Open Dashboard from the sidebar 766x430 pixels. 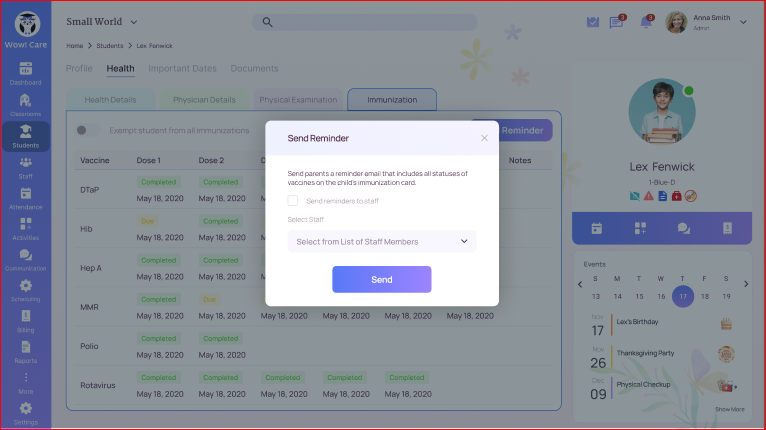pos(25,73)
